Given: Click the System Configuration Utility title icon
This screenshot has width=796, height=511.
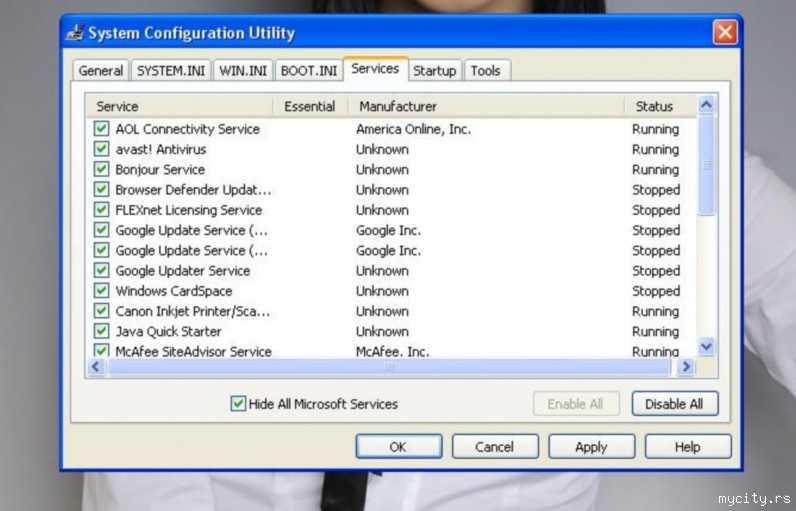Looking at the screenshot, I should click(75, 32).
